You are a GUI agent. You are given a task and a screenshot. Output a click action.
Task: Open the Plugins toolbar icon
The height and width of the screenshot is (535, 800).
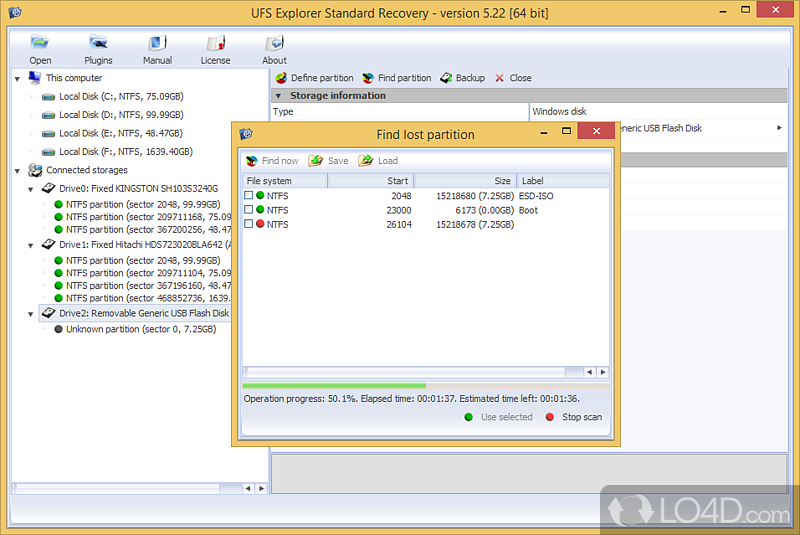coord(98,43)
